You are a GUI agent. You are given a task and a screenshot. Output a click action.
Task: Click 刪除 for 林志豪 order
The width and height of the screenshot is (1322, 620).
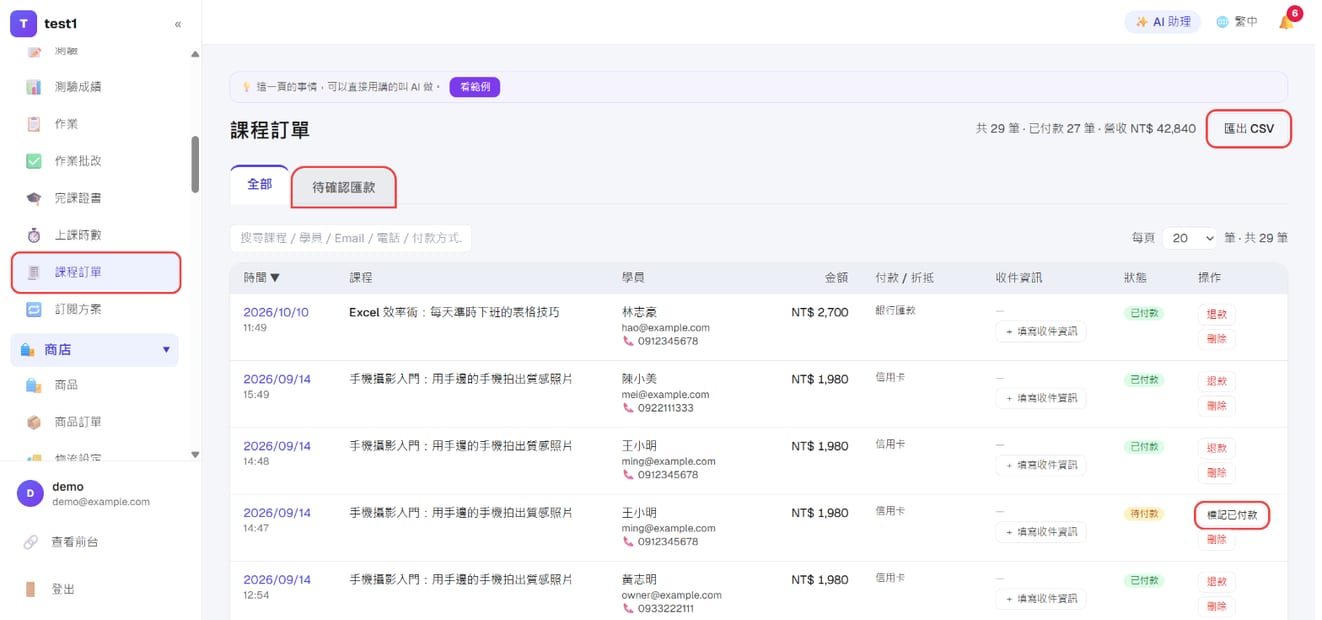[1216, 339]
